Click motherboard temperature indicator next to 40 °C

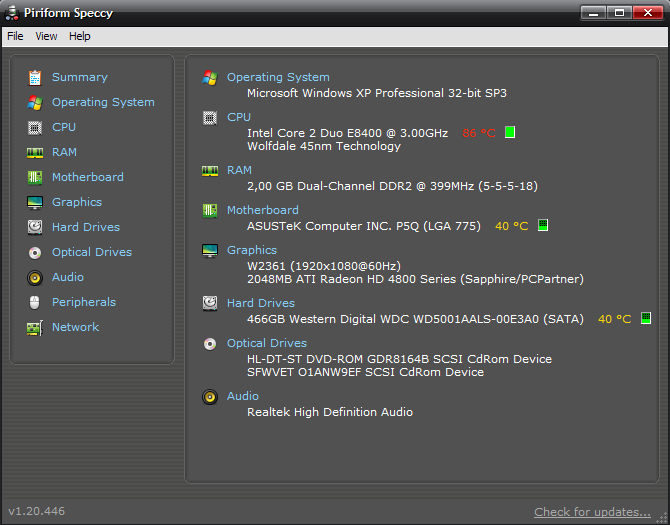point(543,225)
